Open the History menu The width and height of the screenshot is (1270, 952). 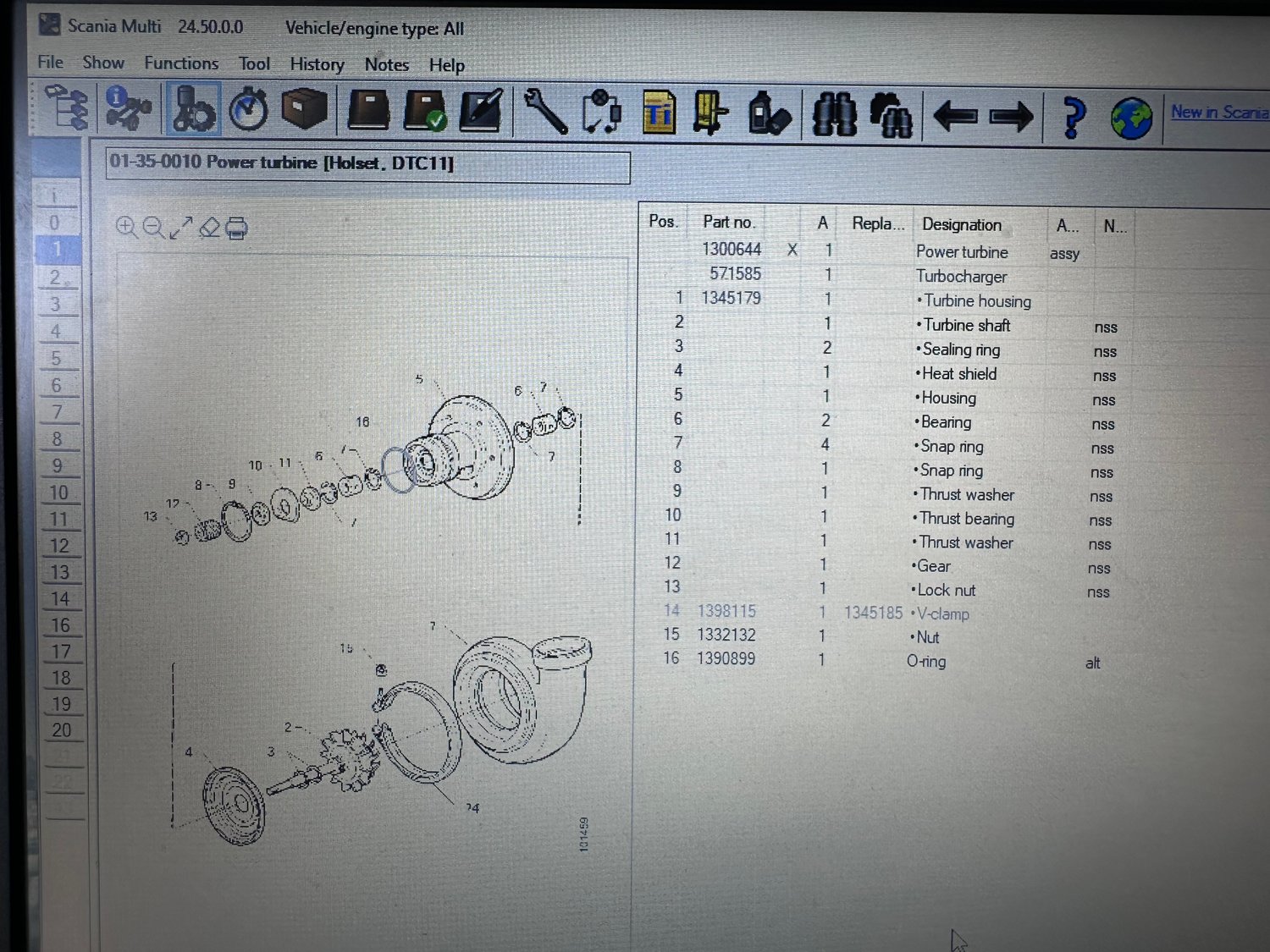(317, 64)
